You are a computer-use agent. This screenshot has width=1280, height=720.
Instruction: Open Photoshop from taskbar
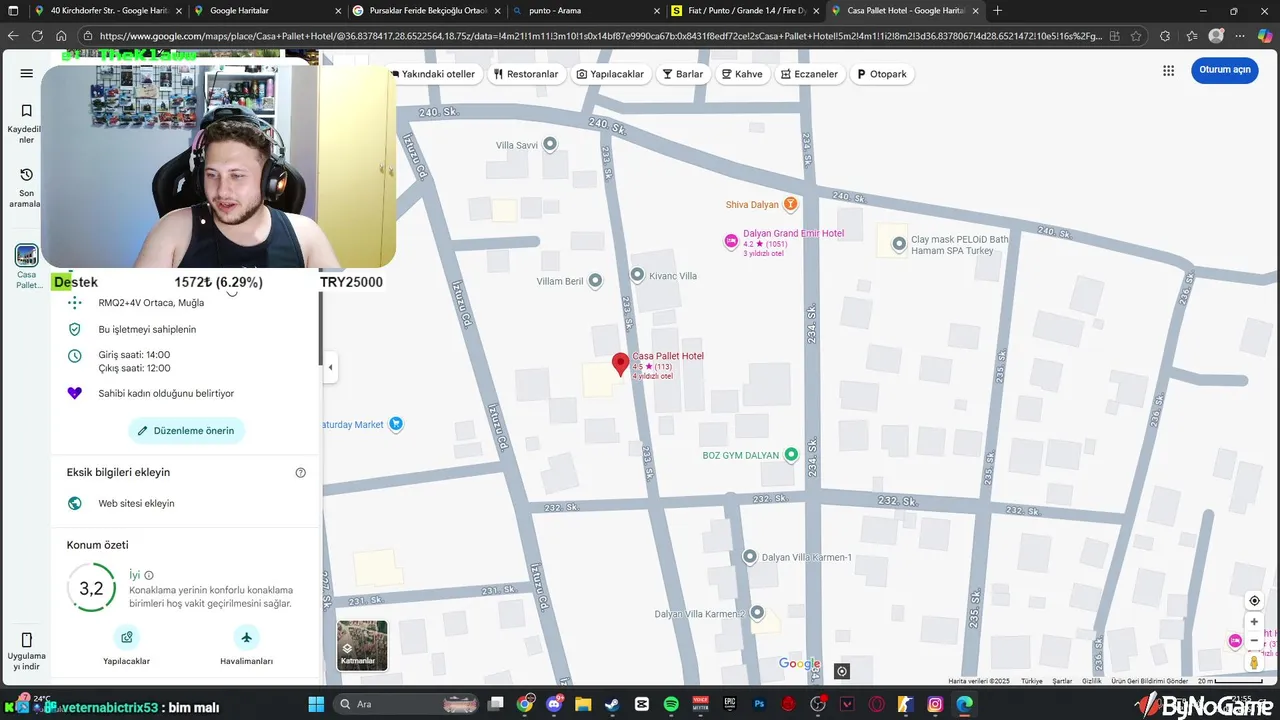point(759,704)
